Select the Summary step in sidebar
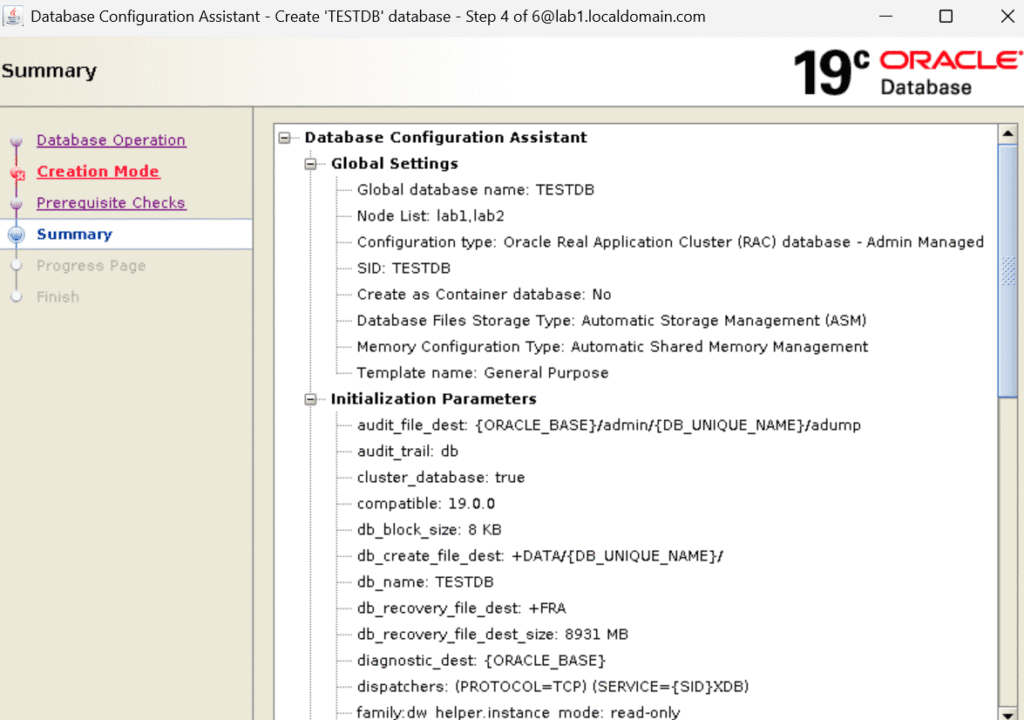The width and height of the screenshot is (1024, 720). 74,234
